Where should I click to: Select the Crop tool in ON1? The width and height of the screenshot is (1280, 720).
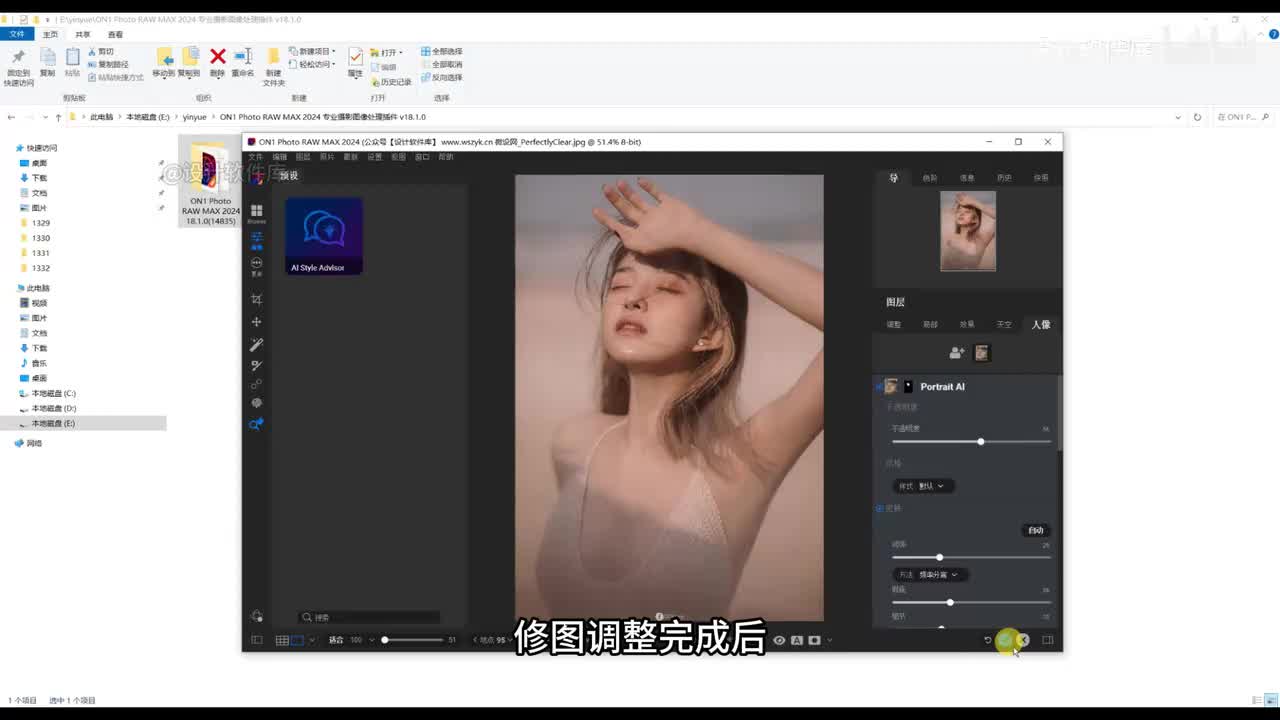[x=256, y=300]
